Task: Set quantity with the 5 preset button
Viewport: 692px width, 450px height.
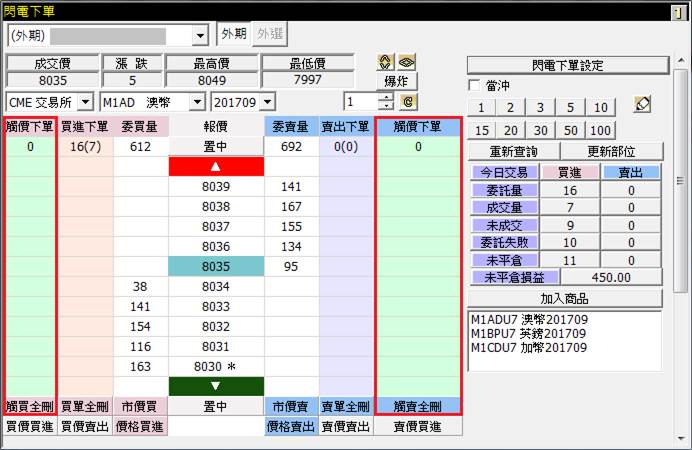Action: pos(570,107)
